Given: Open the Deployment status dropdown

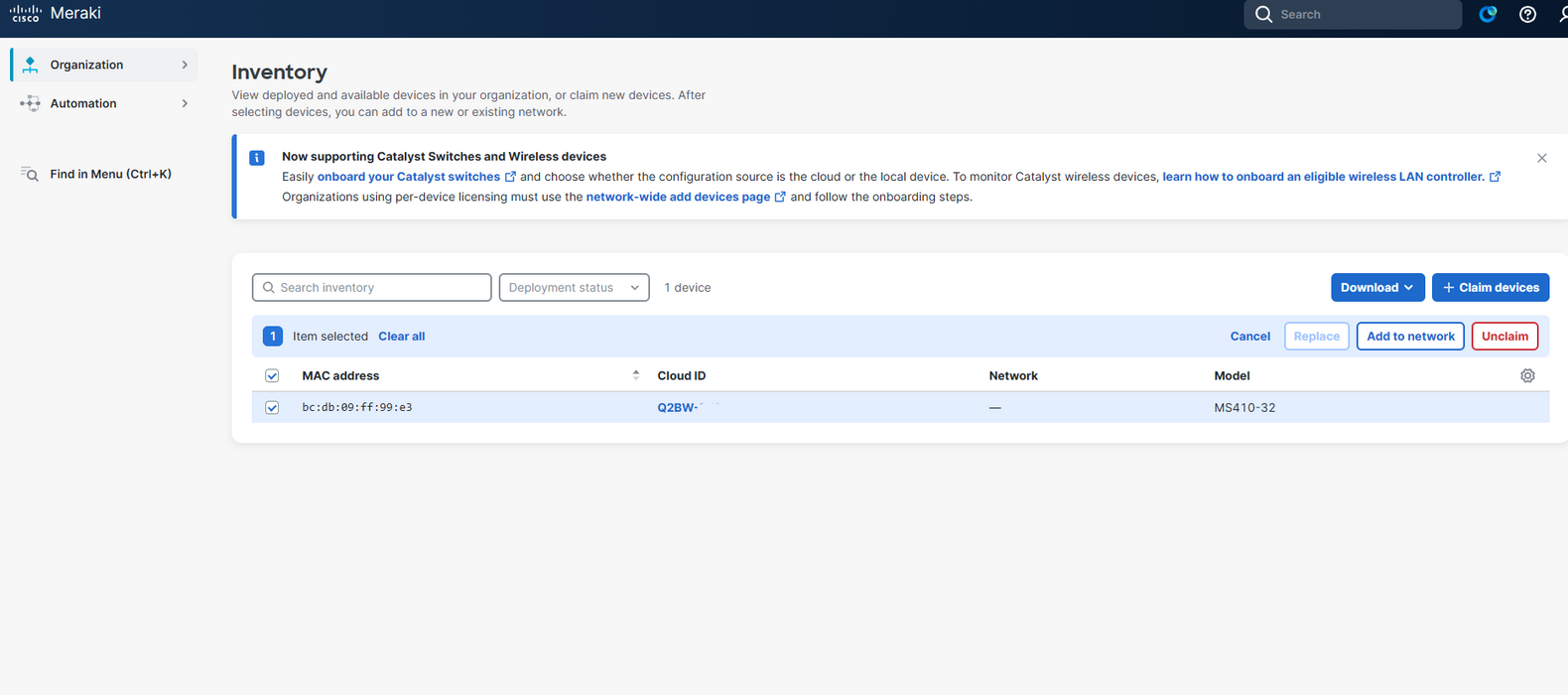Looking at the screenshot, I should pos(574,288).
